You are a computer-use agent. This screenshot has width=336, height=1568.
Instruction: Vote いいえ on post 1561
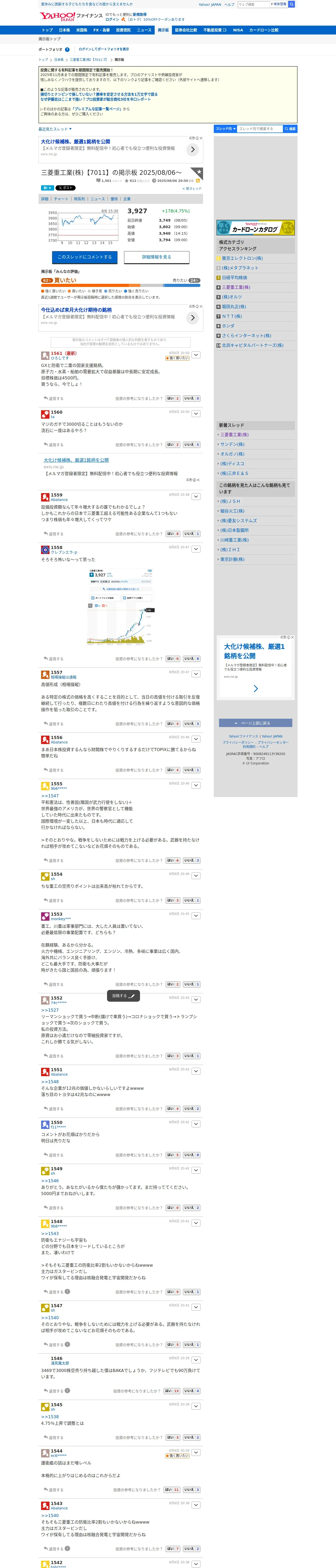click(192, 399)
